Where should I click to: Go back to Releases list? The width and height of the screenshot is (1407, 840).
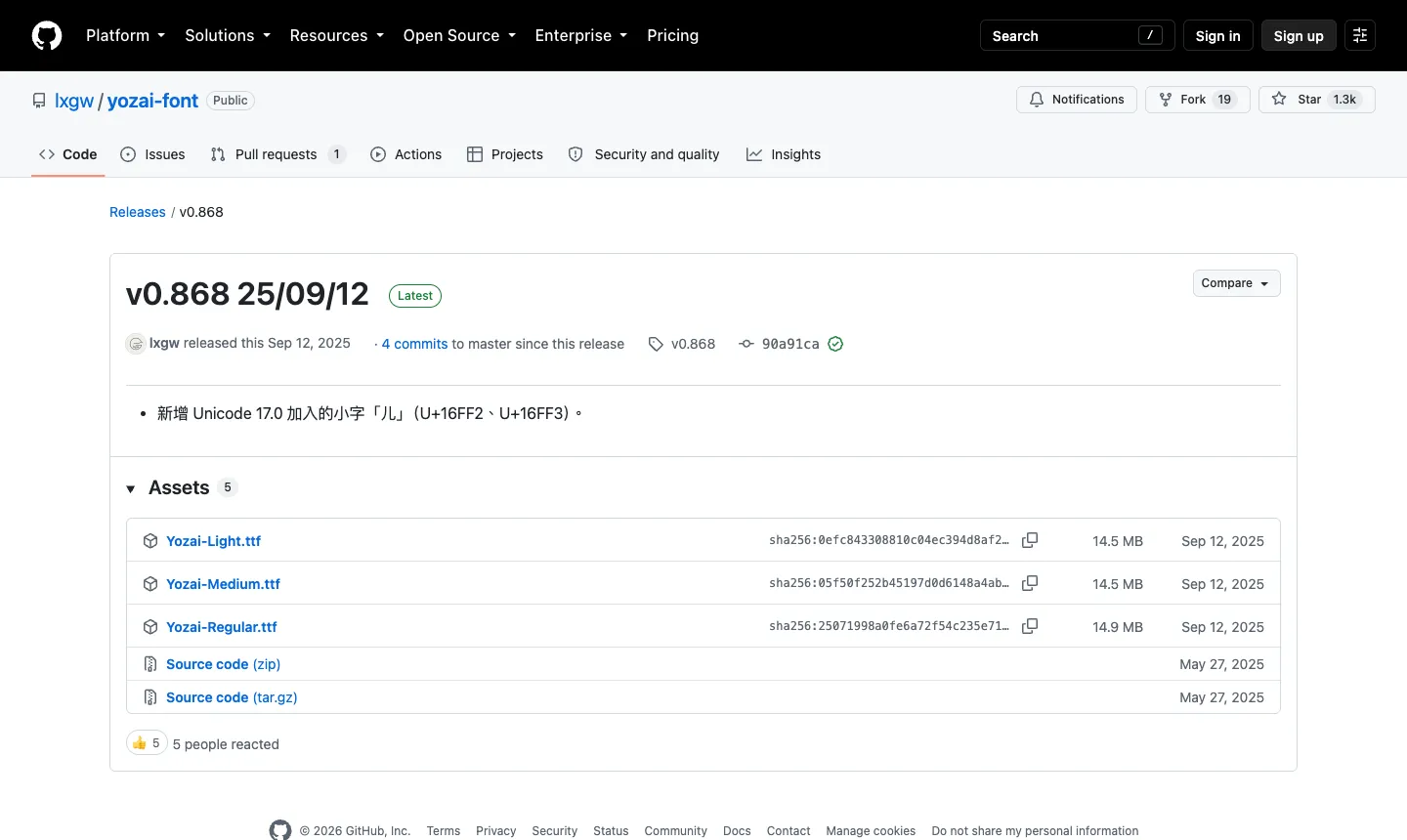pos(138,212)
